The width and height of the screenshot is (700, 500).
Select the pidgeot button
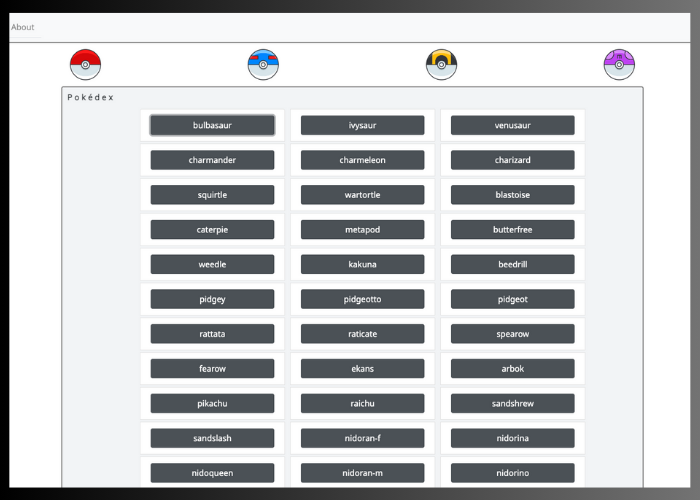coord(512,300)
